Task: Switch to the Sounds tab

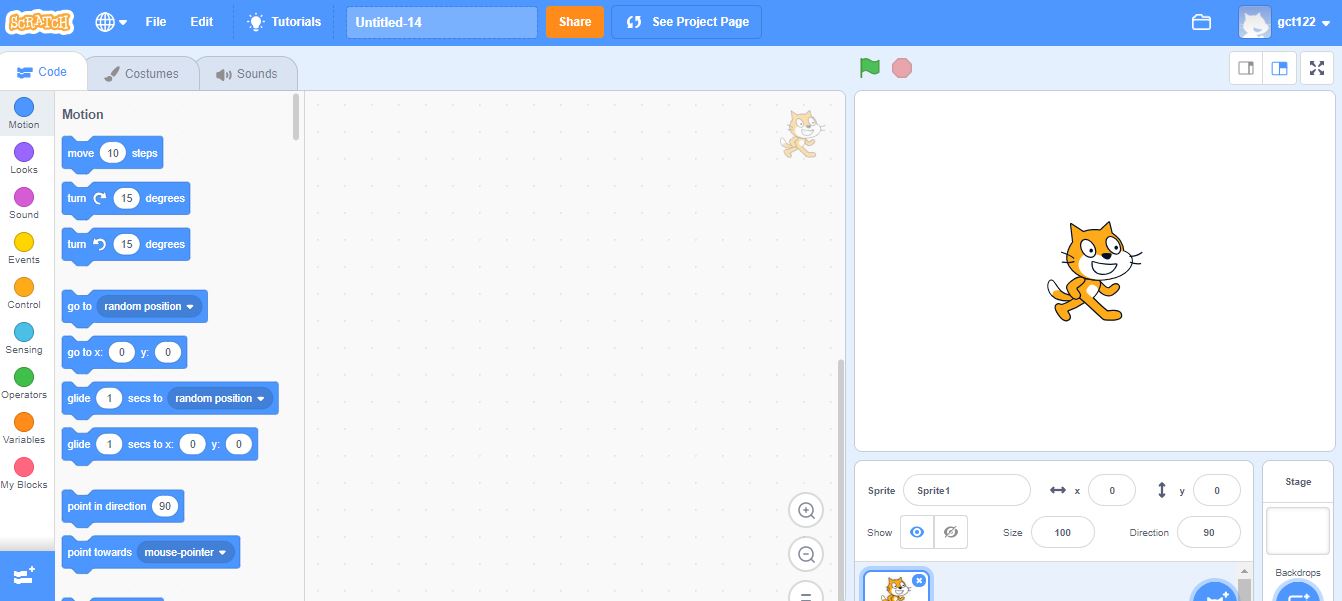Action: (246, 73)
